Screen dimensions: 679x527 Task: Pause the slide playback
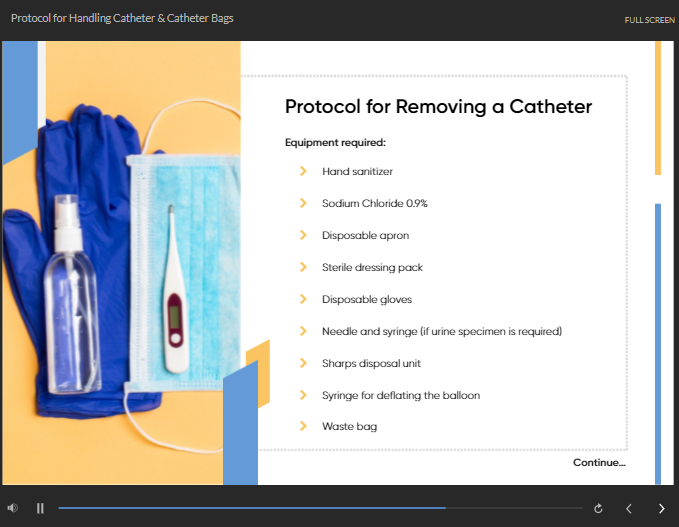[40, 508]
